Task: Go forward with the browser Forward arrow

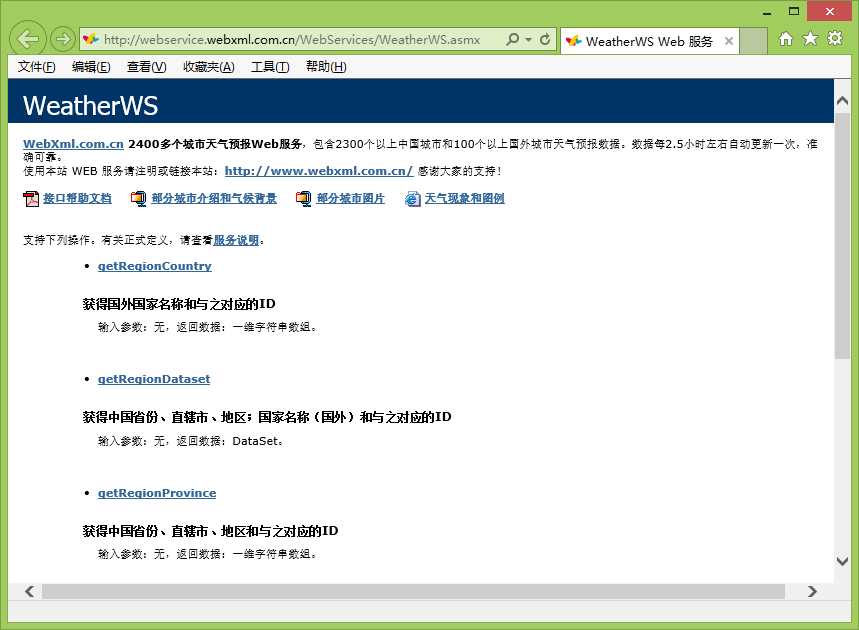Action: click(63, 39)
